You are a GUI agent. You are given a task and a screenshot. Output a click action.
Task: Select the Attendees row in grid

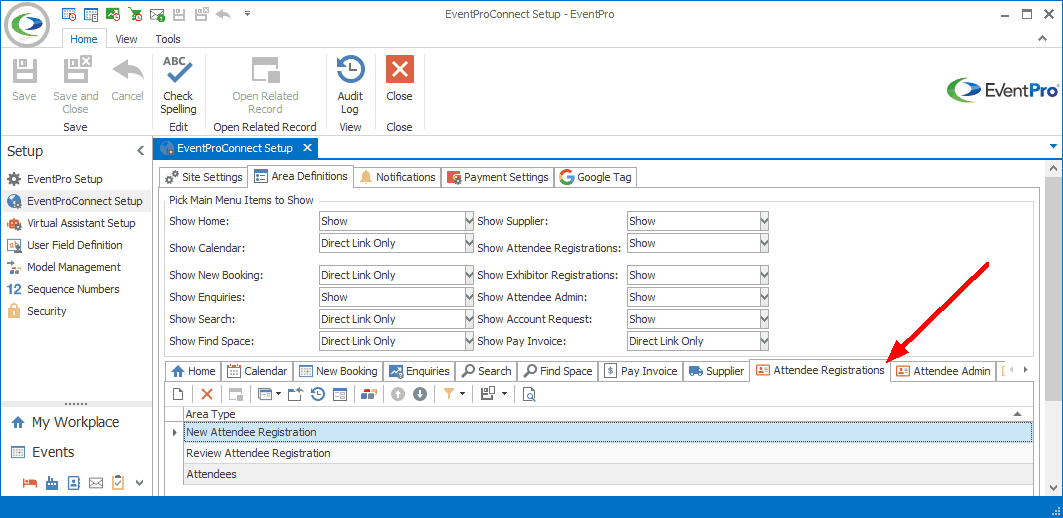pyautogui.click(x=608, y=474)
